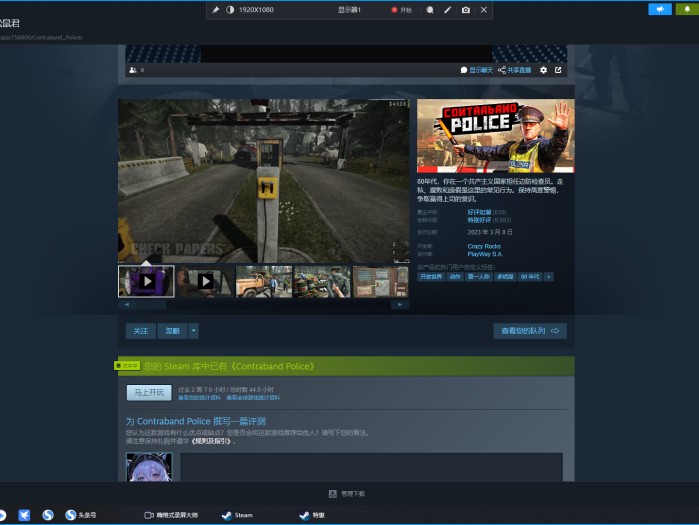Show broadcast chat via 显示聊天
This screenshot has height=525, width=699.
click(477, 70)
